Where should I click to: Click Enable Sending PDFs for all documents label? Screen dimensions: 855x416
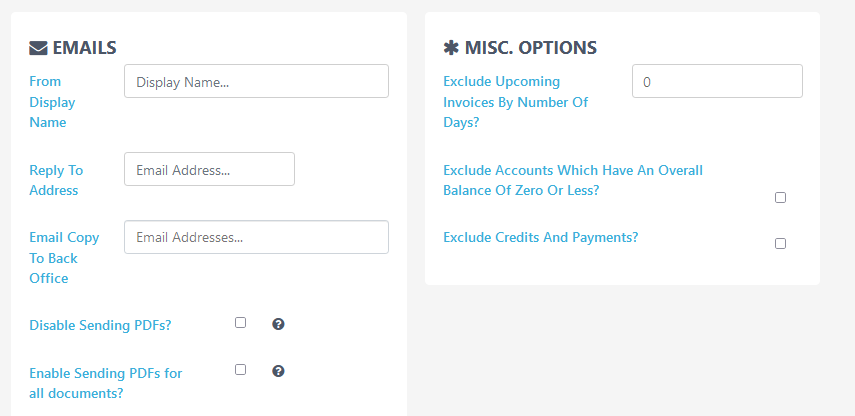[x=106, y=383]
